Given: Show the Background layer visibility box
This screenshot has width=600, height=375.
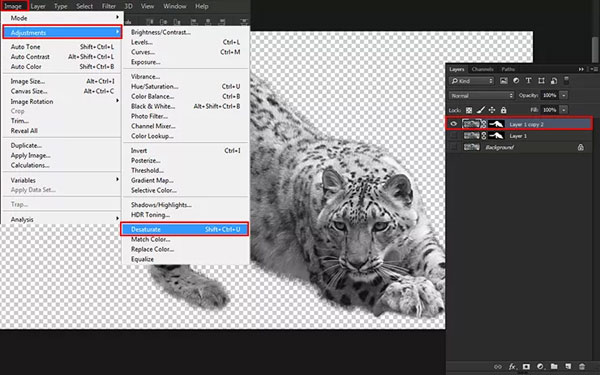Looking at the screenshot, I should pos(454,147).
